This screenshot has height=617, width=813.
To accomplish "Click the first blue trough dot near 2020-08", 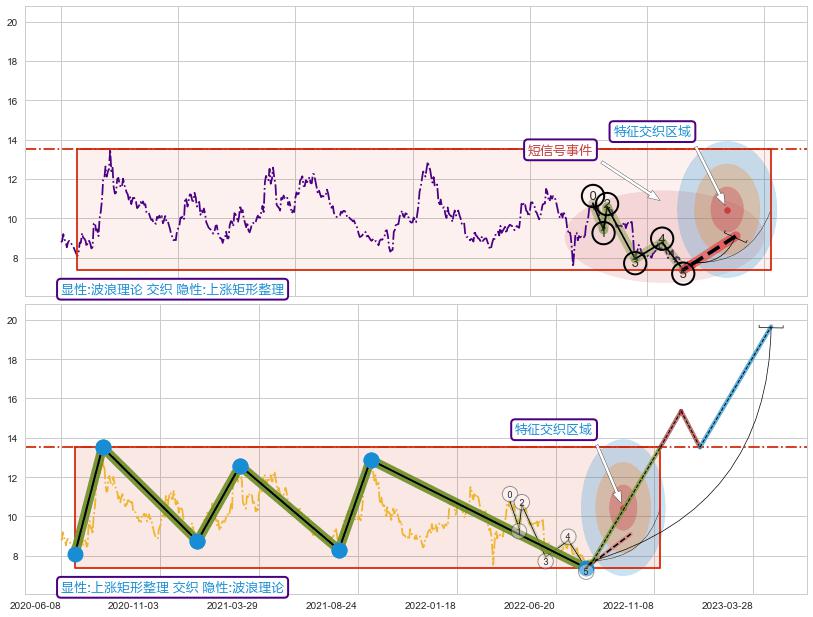I will point(76,555).
